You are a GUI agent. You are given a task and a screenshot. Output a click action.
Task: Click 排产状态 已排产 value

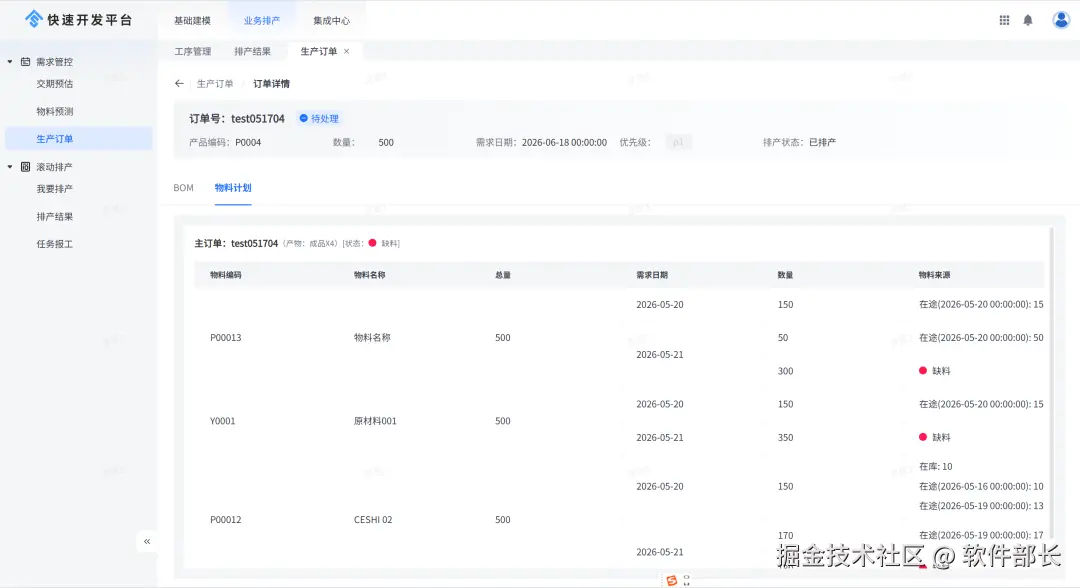(x=822, y=143)
